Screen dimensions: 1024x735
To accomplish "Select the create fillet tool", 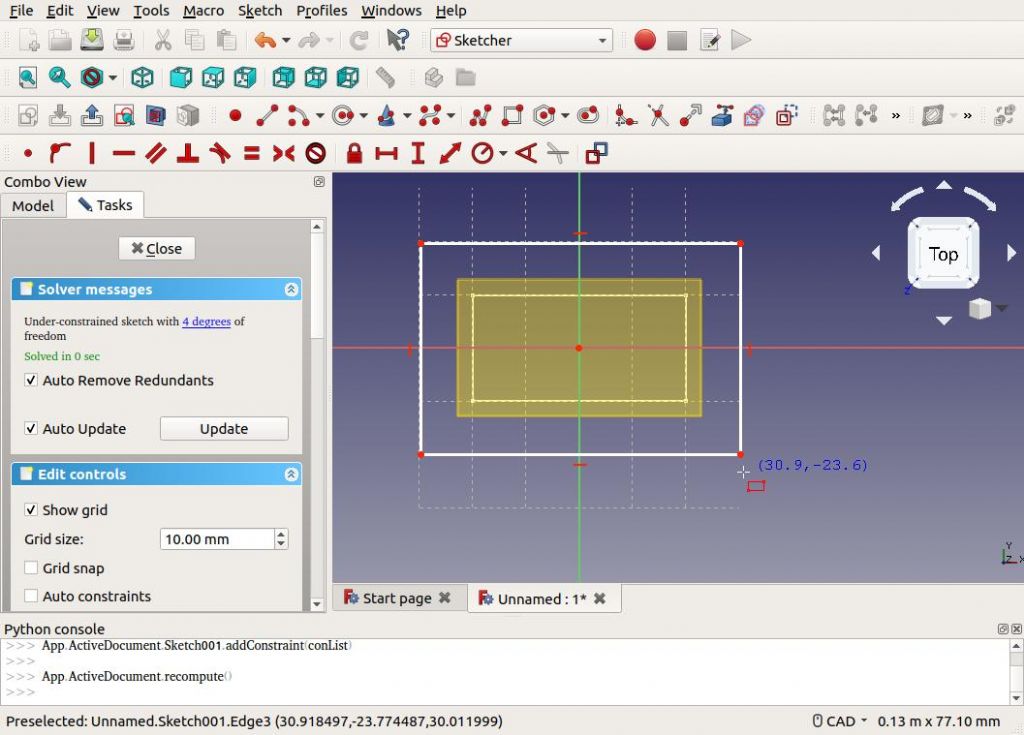I will [626, 116].
